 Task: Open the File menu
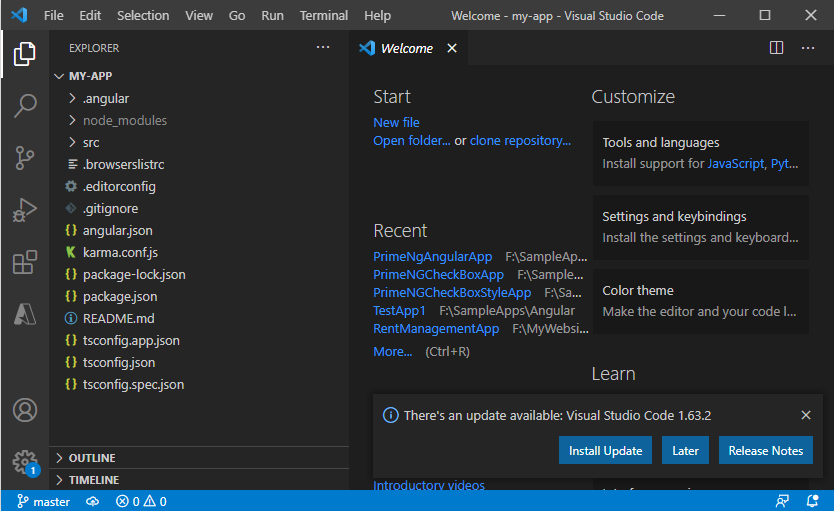(53, 15)
